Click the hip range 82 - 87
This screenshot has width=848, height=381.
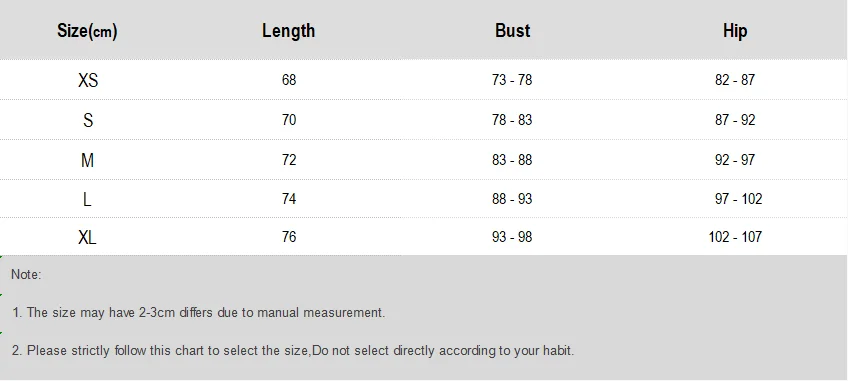[735, 80]
